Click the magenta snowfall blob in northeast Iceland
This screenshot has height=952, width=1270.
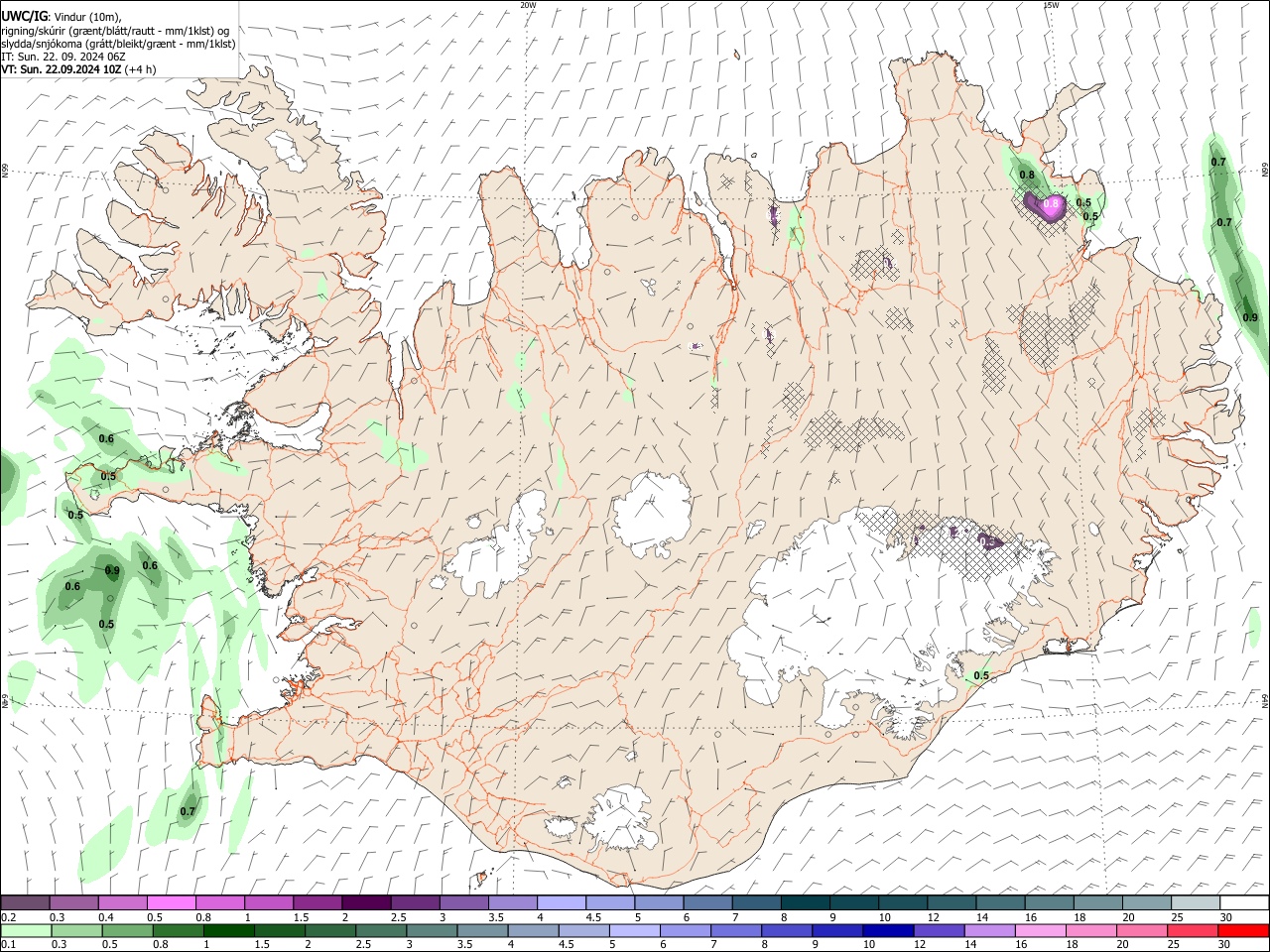1046,205
